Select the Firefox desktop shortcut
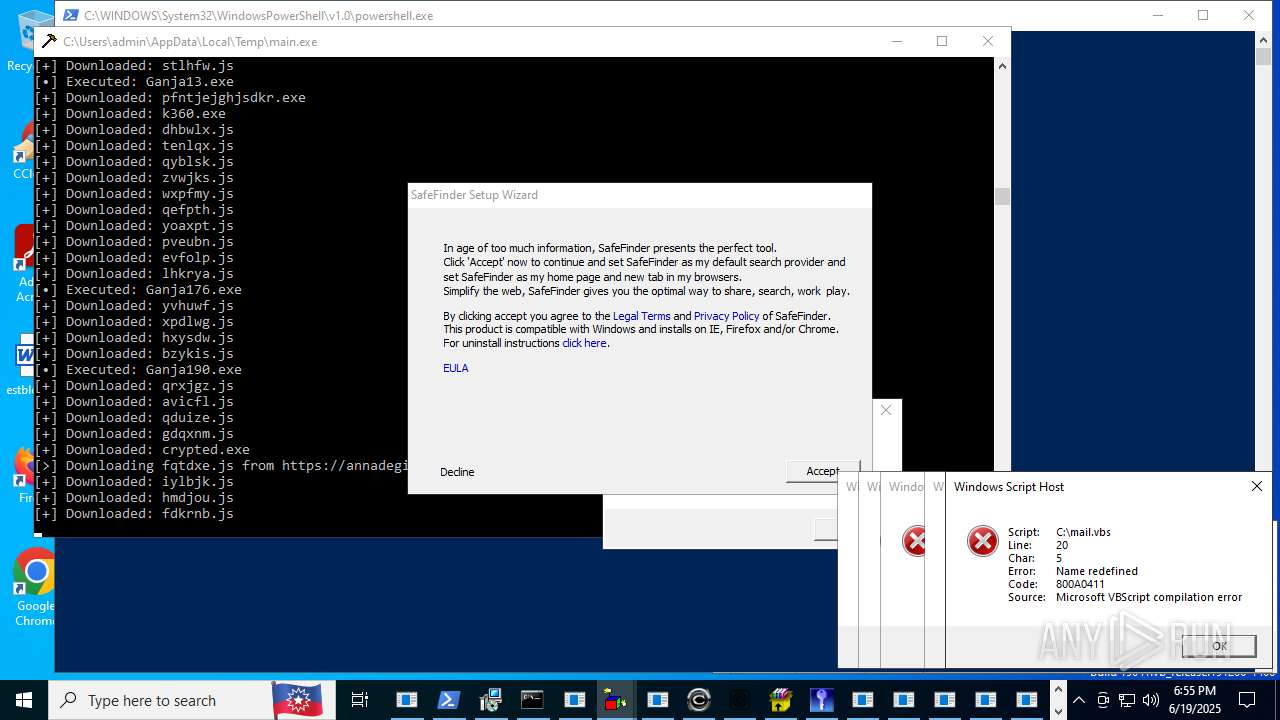The width and height of the screenshot is (1280, 720). 25,475
